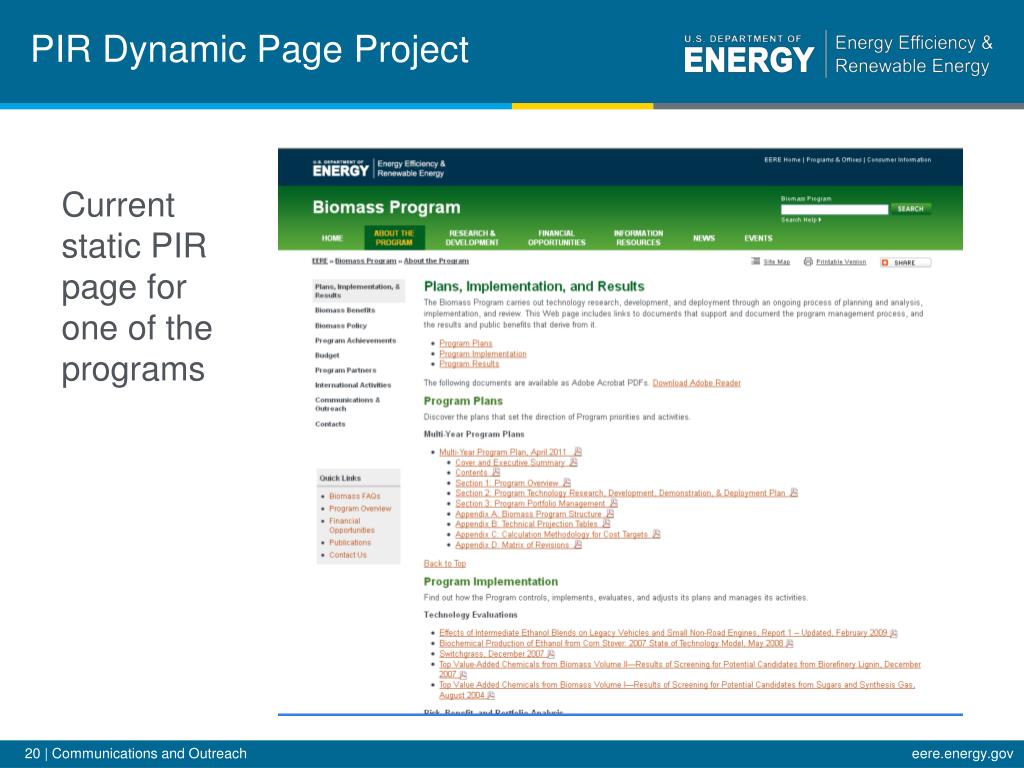The height and width of the screenshot is (768, 1024).
Task: Jump to the Program Plans anchor link
Action: click(466, 344)
